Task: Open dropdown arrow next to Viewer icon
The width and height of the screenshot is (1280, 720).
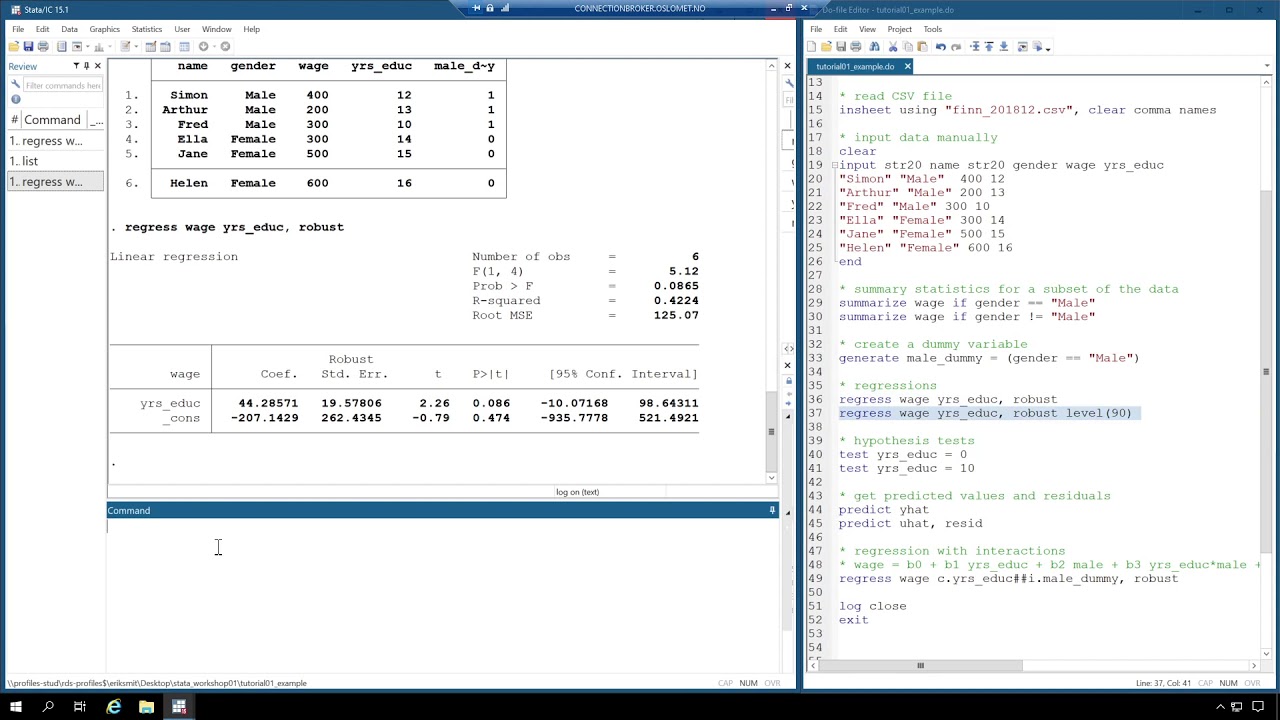Action: pyautogui.click(x=88, y=46)
